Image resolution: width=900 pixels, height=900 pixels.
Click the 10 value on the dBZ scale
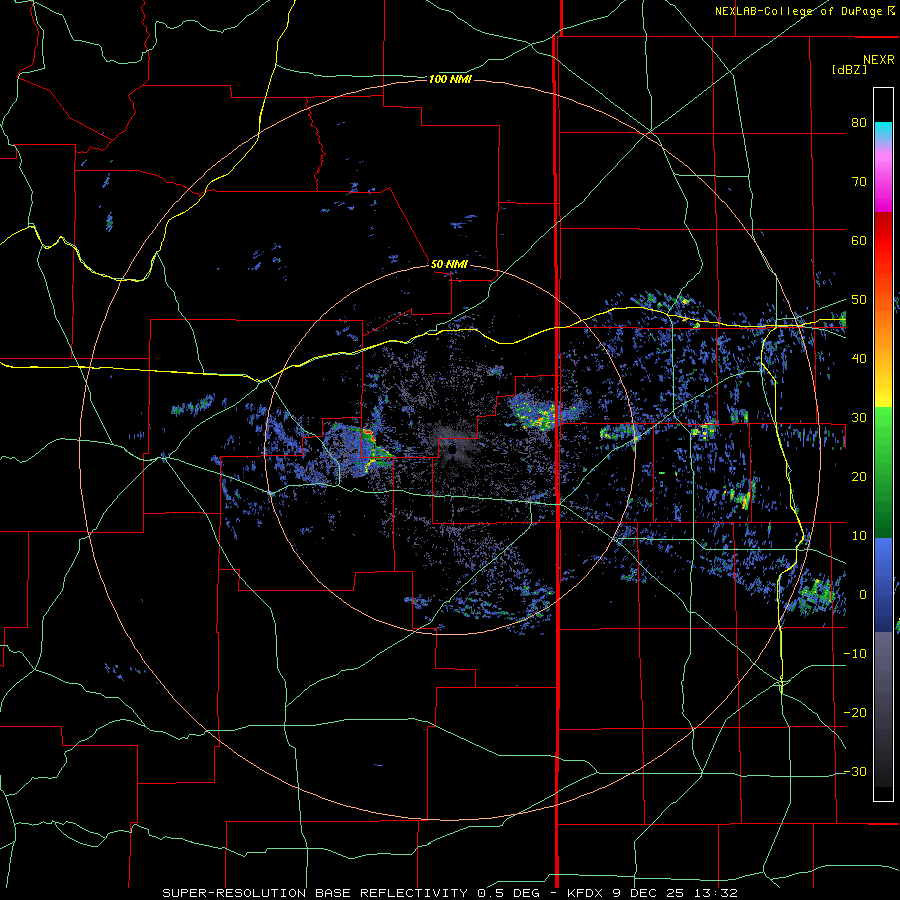859,536
